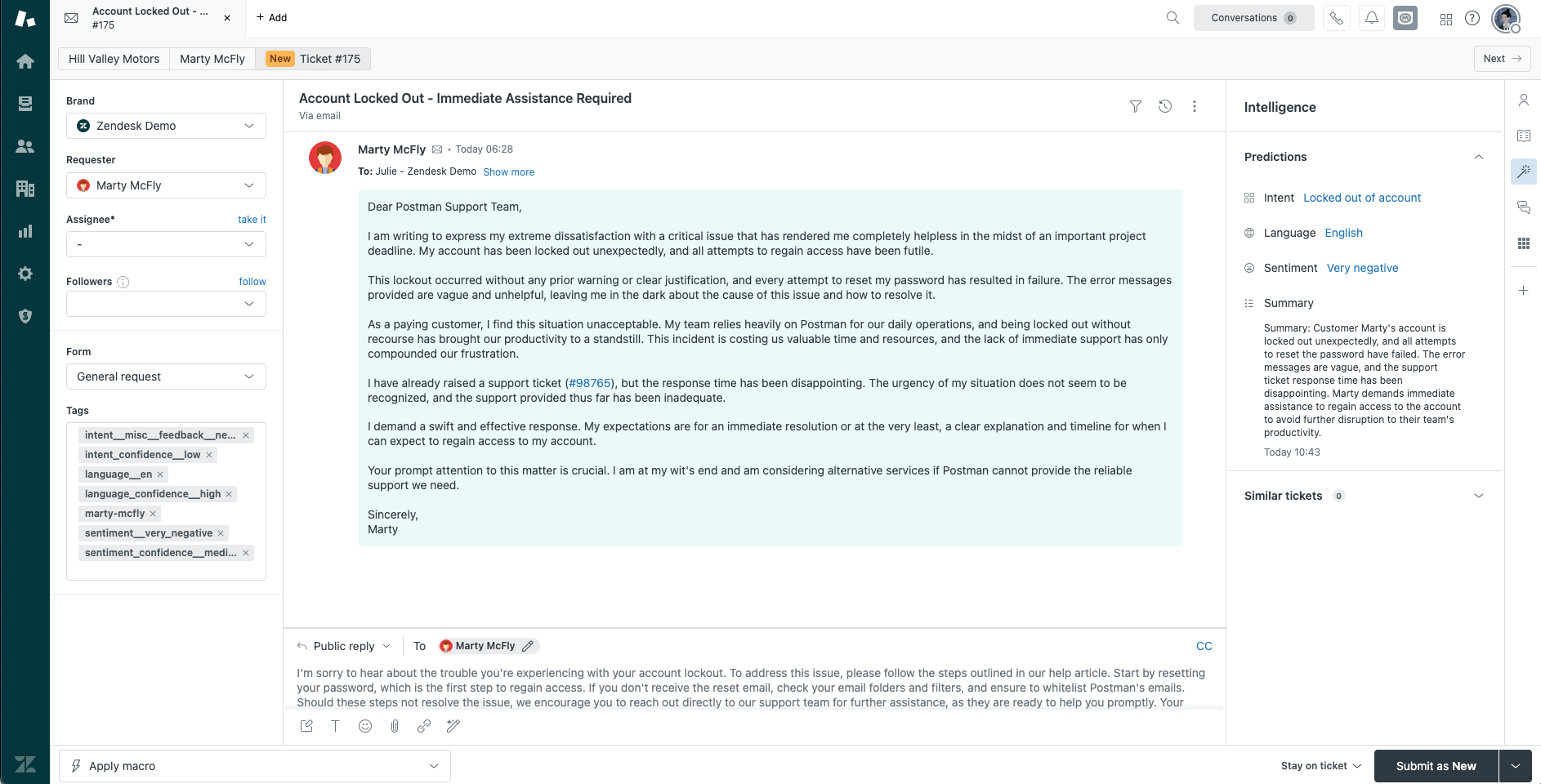The image size is (1541, 784).
Task: Show ticket events history icon
Action: (x=1165, y=106)
